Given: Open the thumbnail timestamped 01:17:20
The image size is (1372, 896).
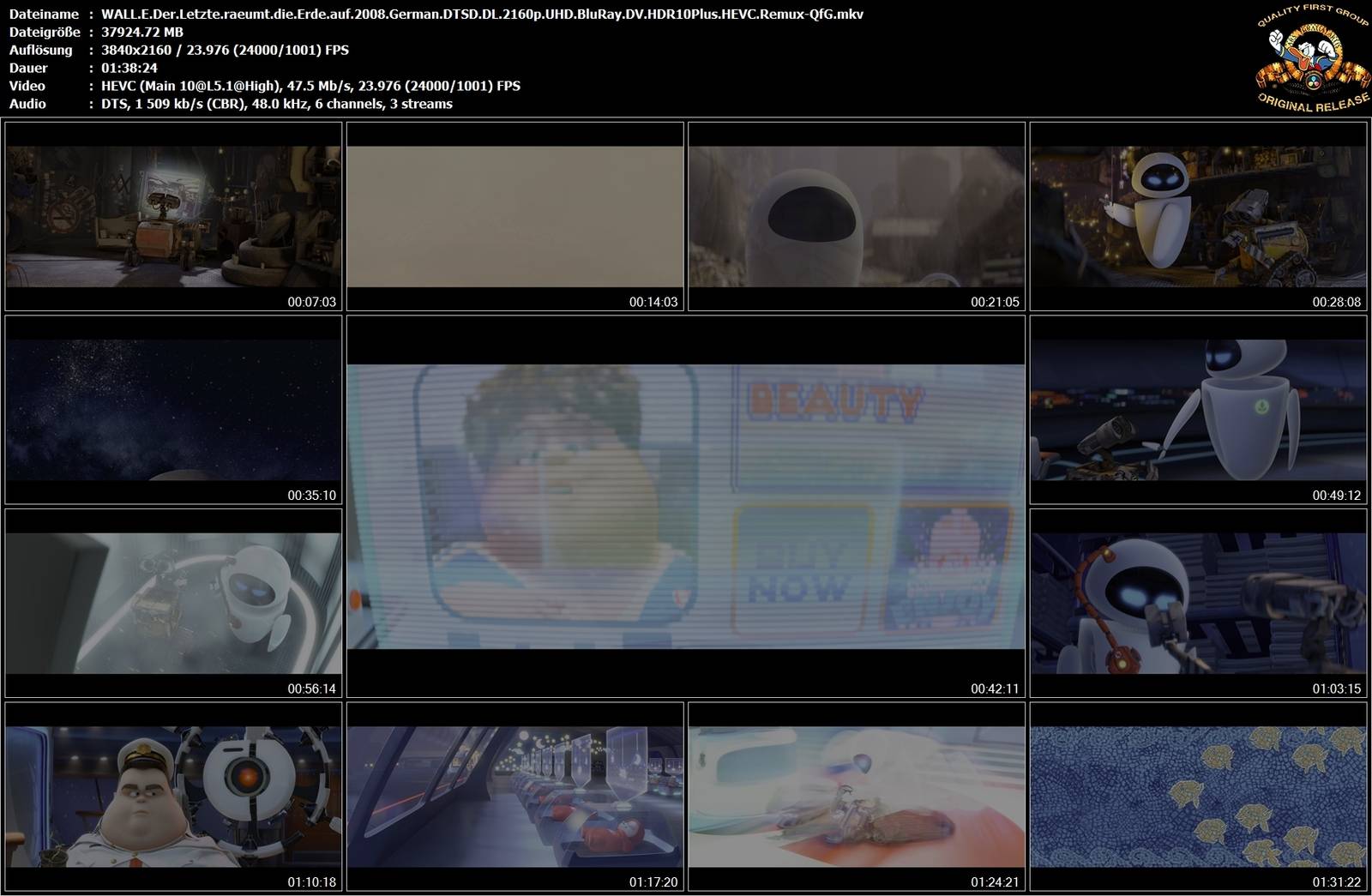Looking at the screenshot, I should (515, 797).
